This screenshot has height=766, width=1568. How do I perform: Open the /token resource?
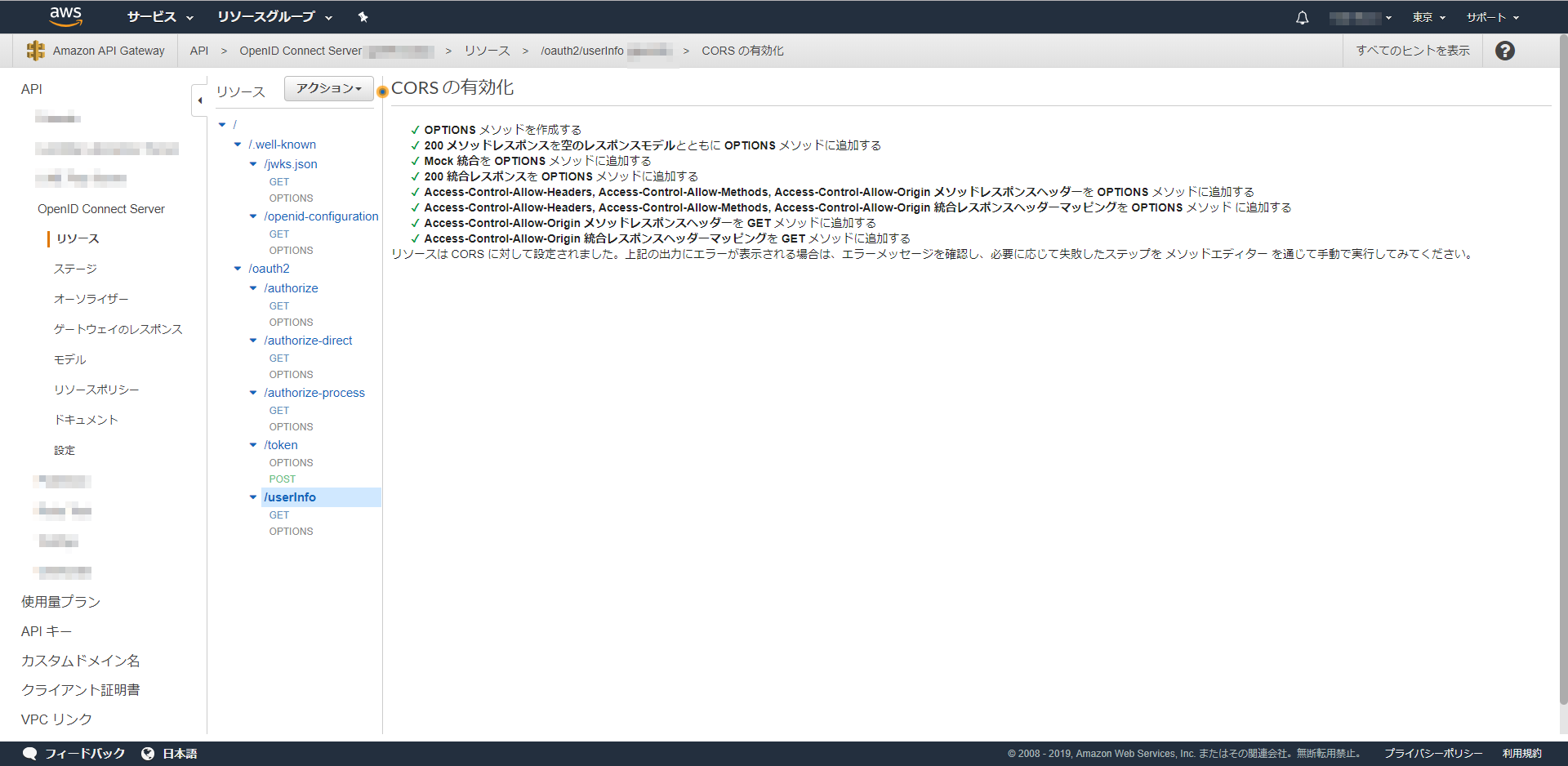(x=281, y=445)
